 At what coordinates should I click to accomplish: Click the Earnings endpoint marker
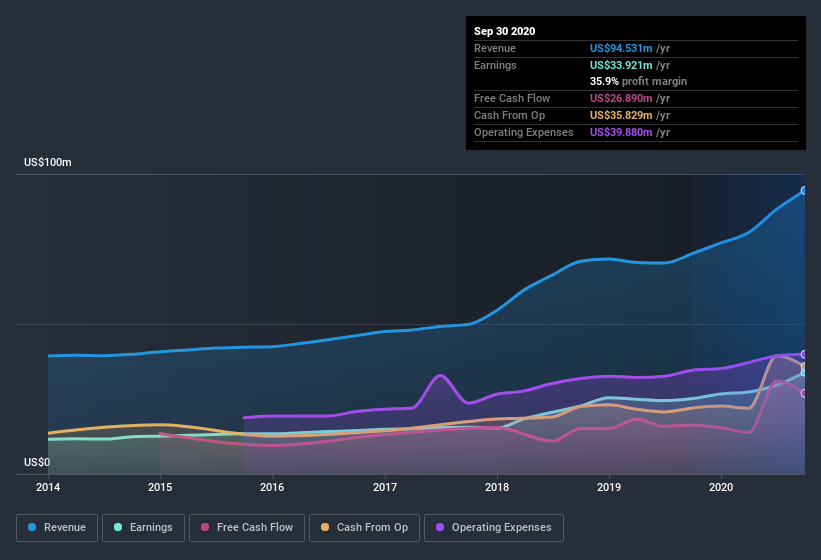coord(804,373)
